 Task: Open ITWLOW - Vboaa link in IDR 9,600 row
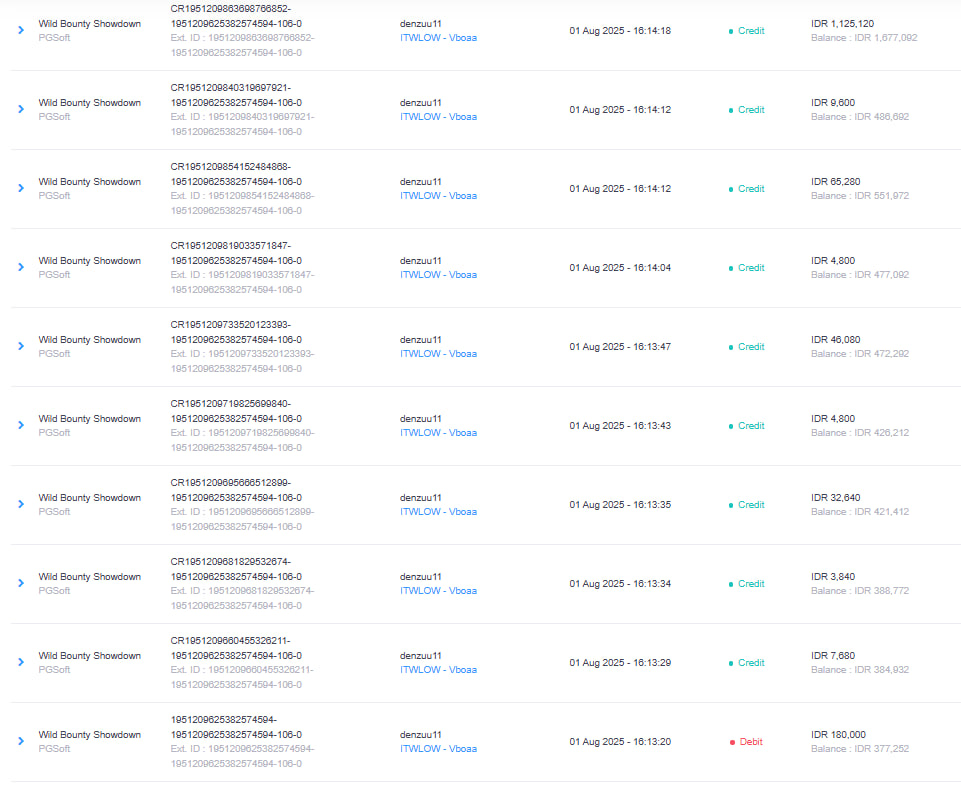coord(438,116)
